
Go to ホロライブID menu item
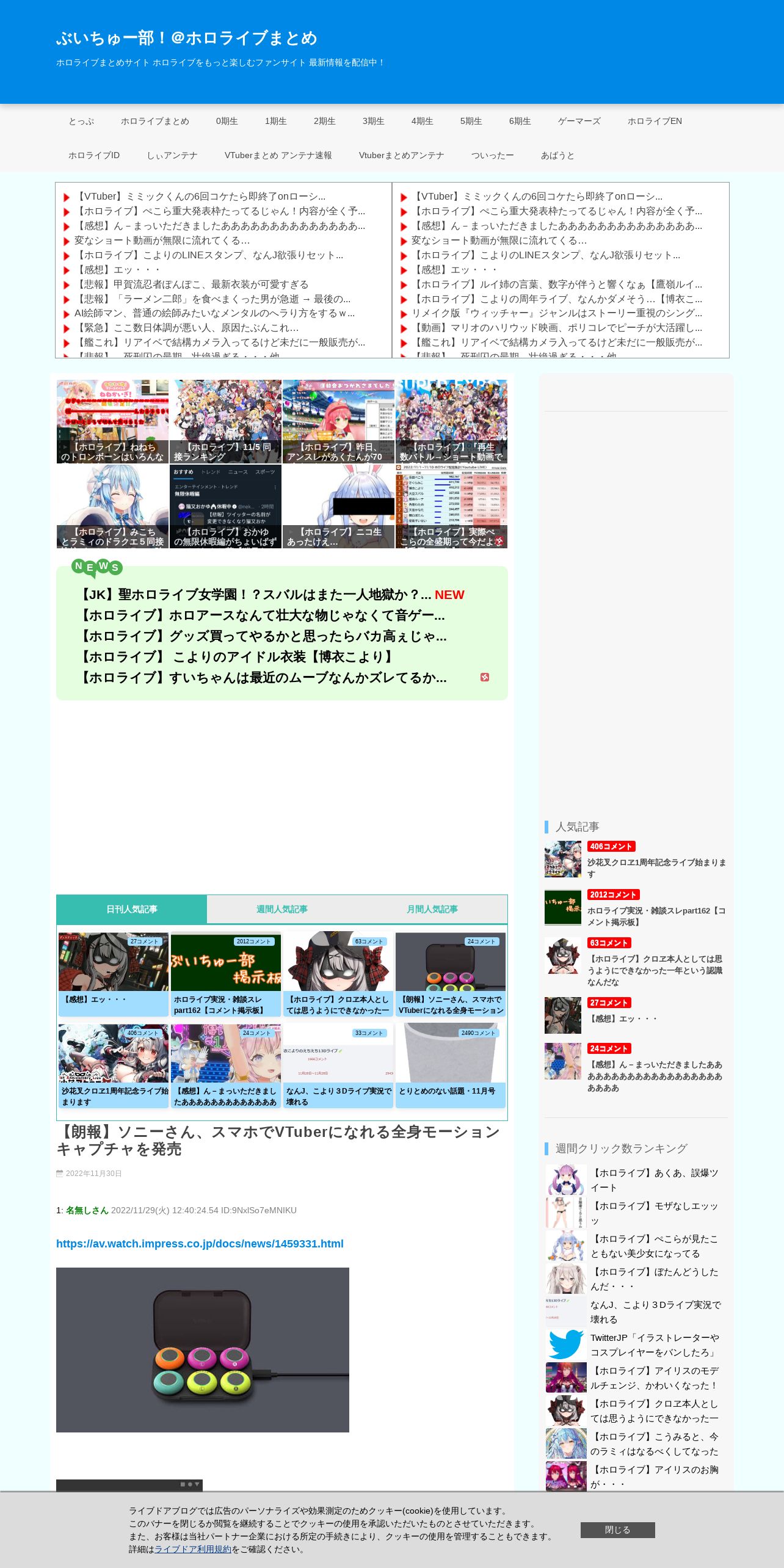94,155
